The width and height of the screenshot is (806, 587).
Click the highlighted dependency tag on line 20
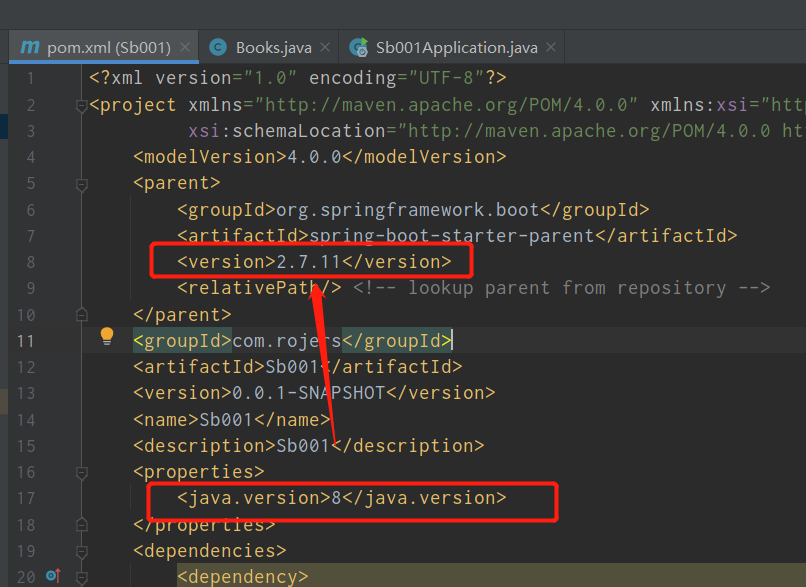click(x=243, y=577)
